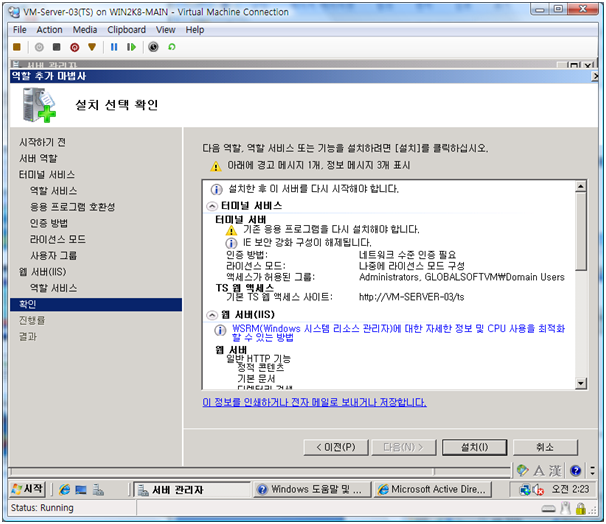The width and height of the screenshot is (606, 524).
Task: Collapse the 웹 서버(IIS) section
Action: [212, 315]
